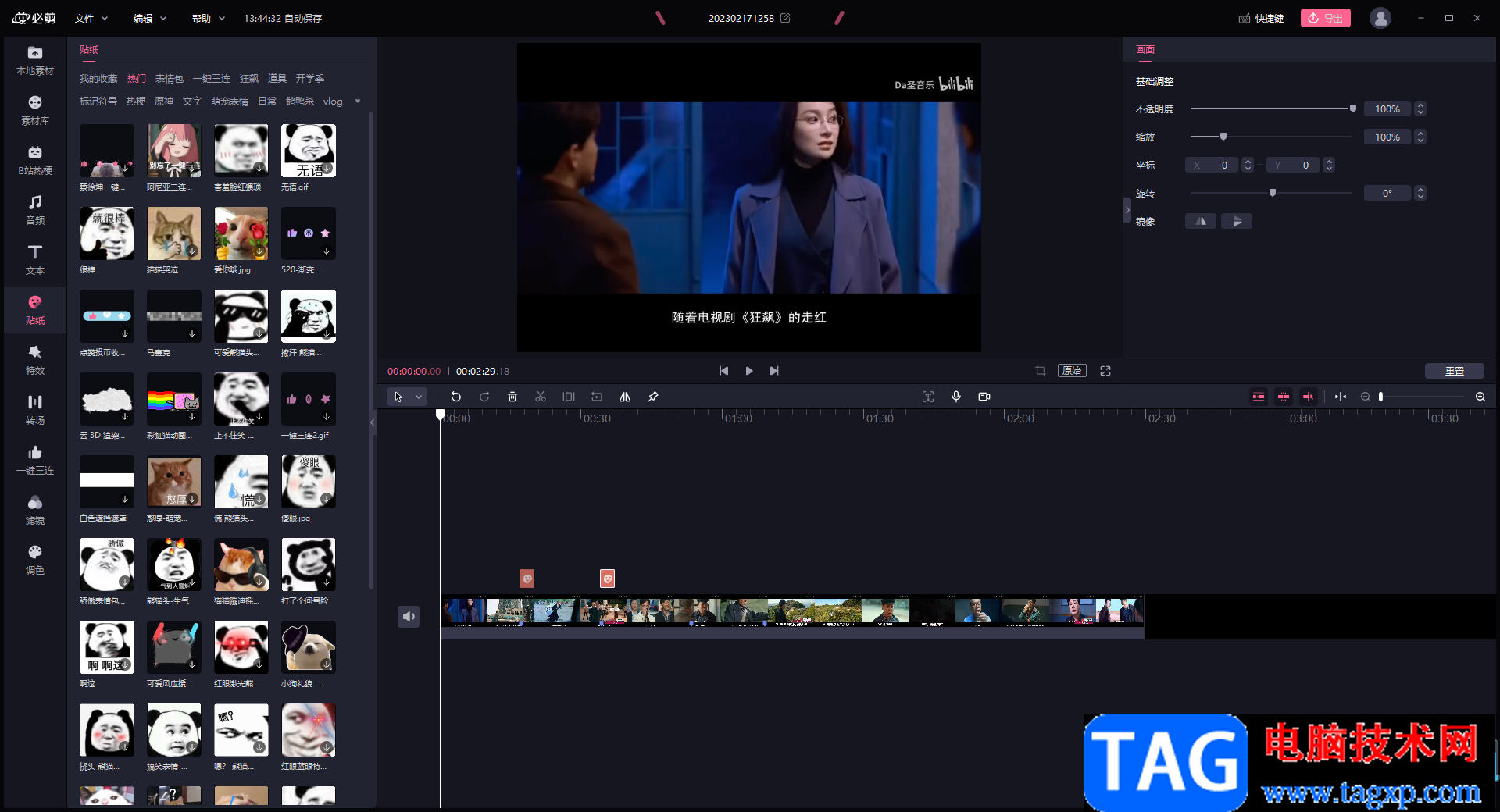1500x812 pixels.
Task: Select the second sticker marker on the timeline
Action: coord(607,579)
